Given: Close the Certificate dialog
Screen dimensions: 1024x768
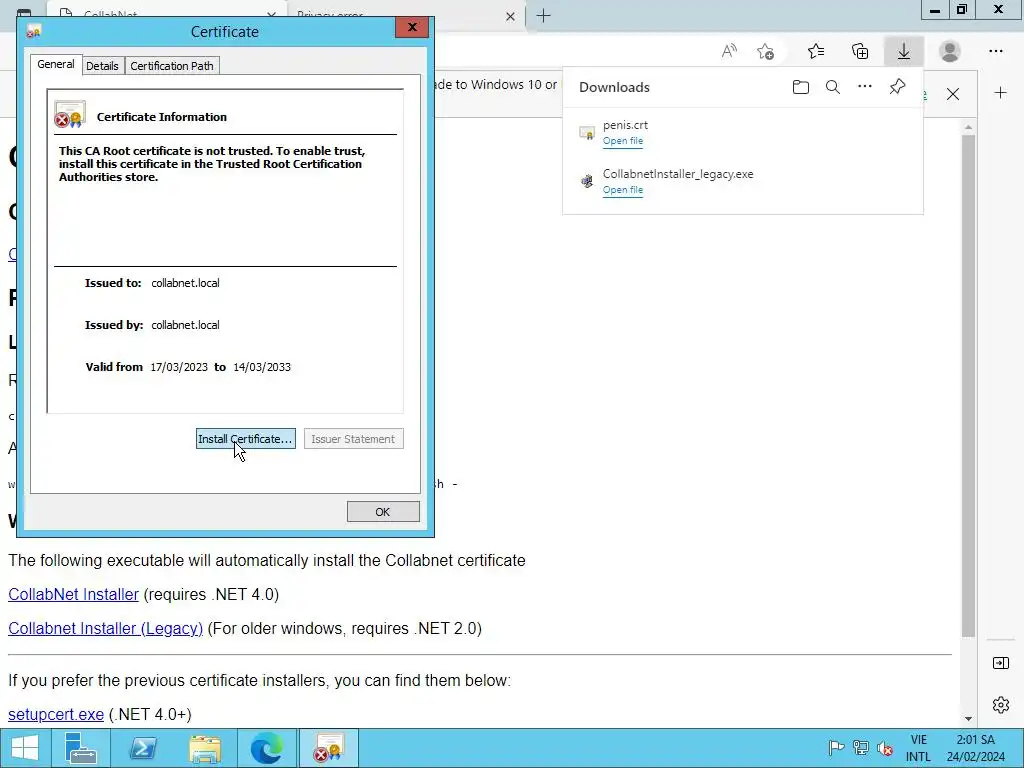Looking at the screenshot, I should [412, 27].
